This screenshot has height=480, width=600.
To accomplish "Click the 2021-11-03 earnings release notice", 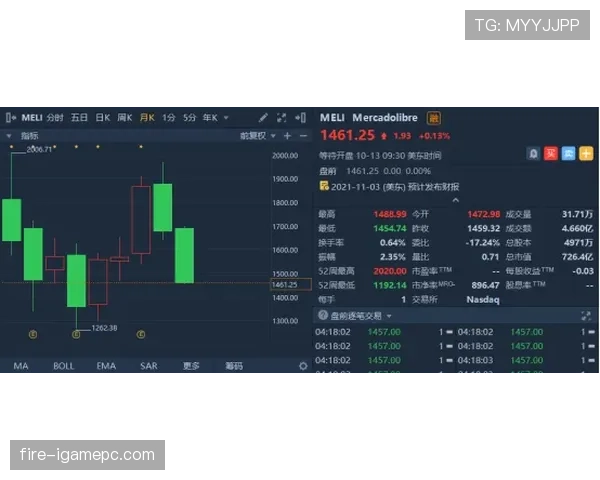I will tap(395, 187).
